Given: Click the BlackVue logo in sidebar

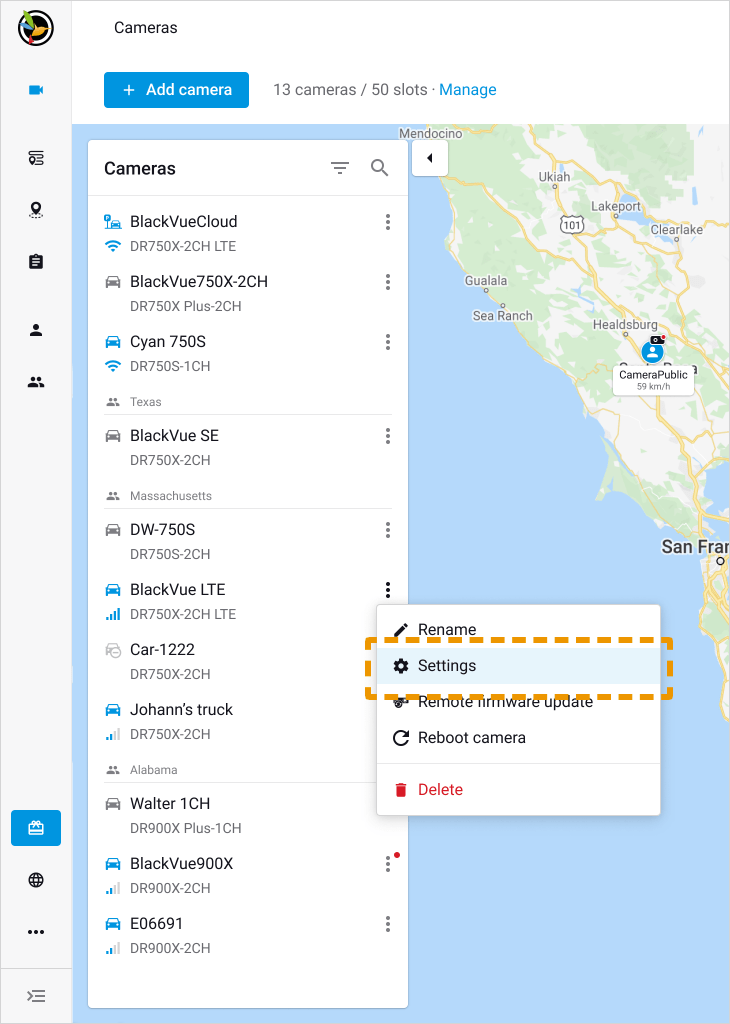Looking at the screenshot, I should point(35,28).
